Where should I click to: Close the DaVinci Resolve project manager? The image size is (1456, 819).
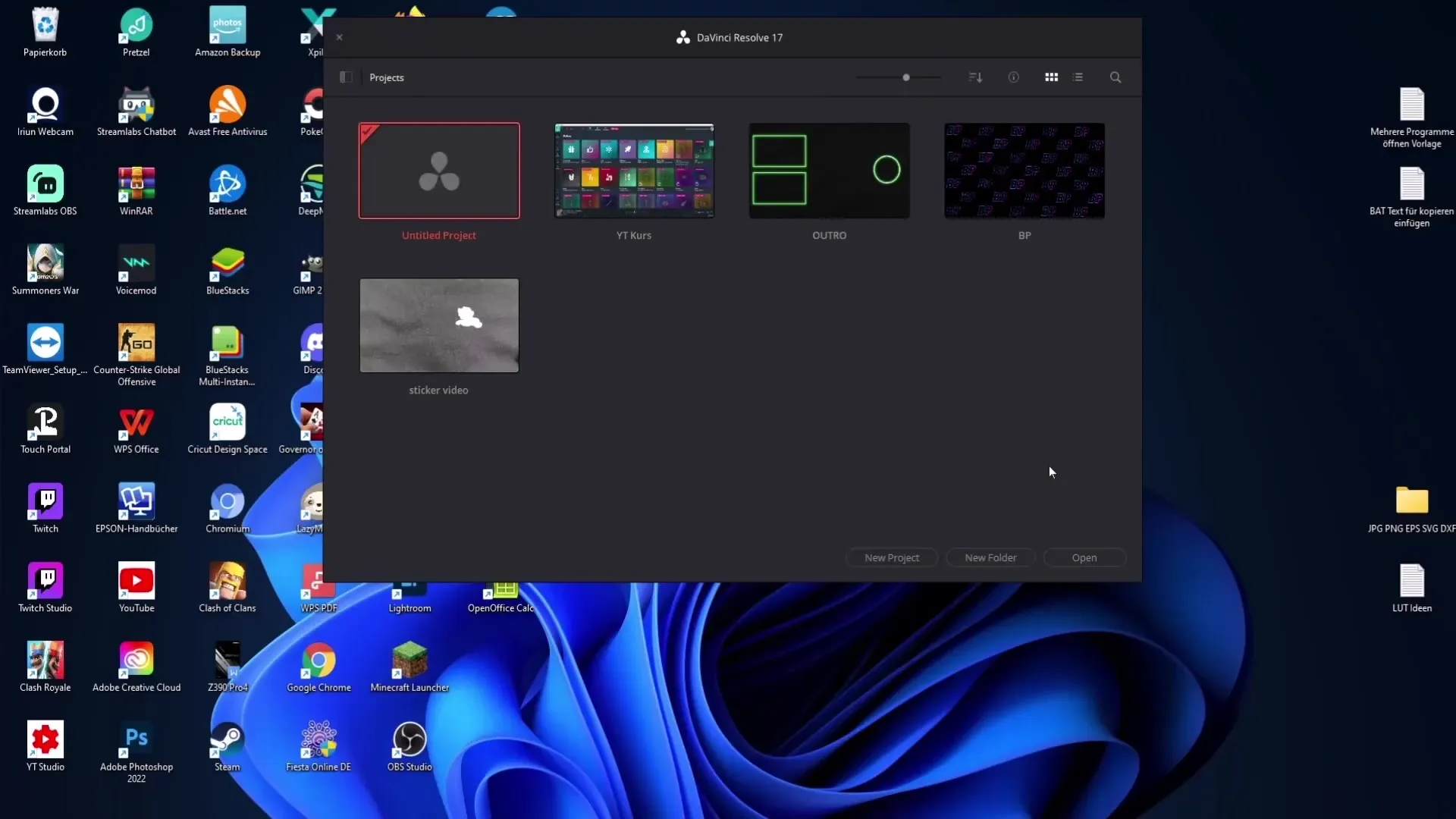point(340,37)
